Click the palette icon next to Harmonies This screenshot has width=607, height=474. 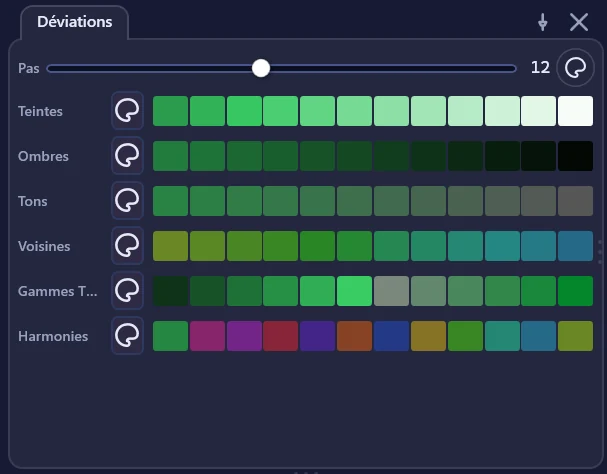coord(127,335)
